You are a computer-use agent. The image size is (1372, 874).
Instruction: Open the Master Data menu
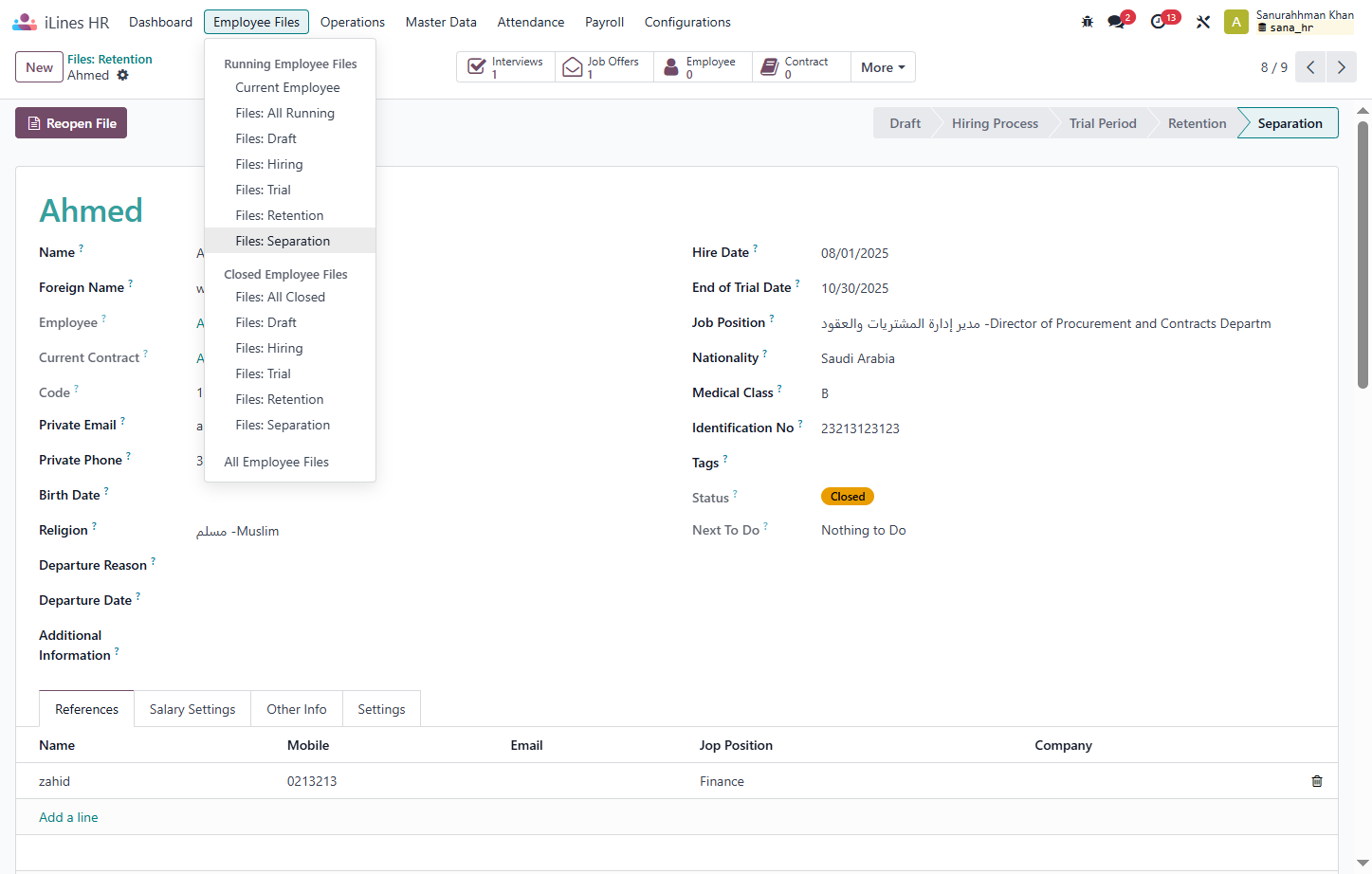(x=441, y=22)
